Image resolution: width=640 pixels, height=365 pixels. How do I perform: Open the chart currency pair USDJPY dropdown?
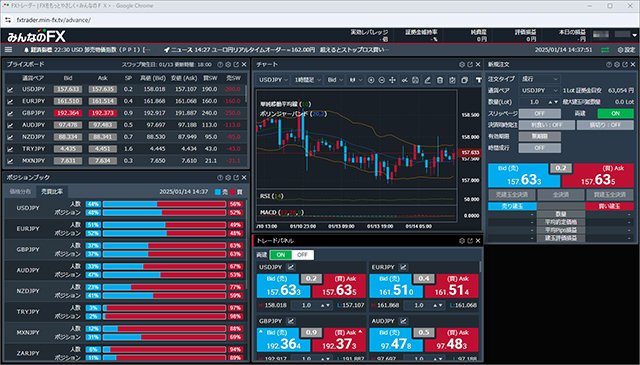[273, 80]
